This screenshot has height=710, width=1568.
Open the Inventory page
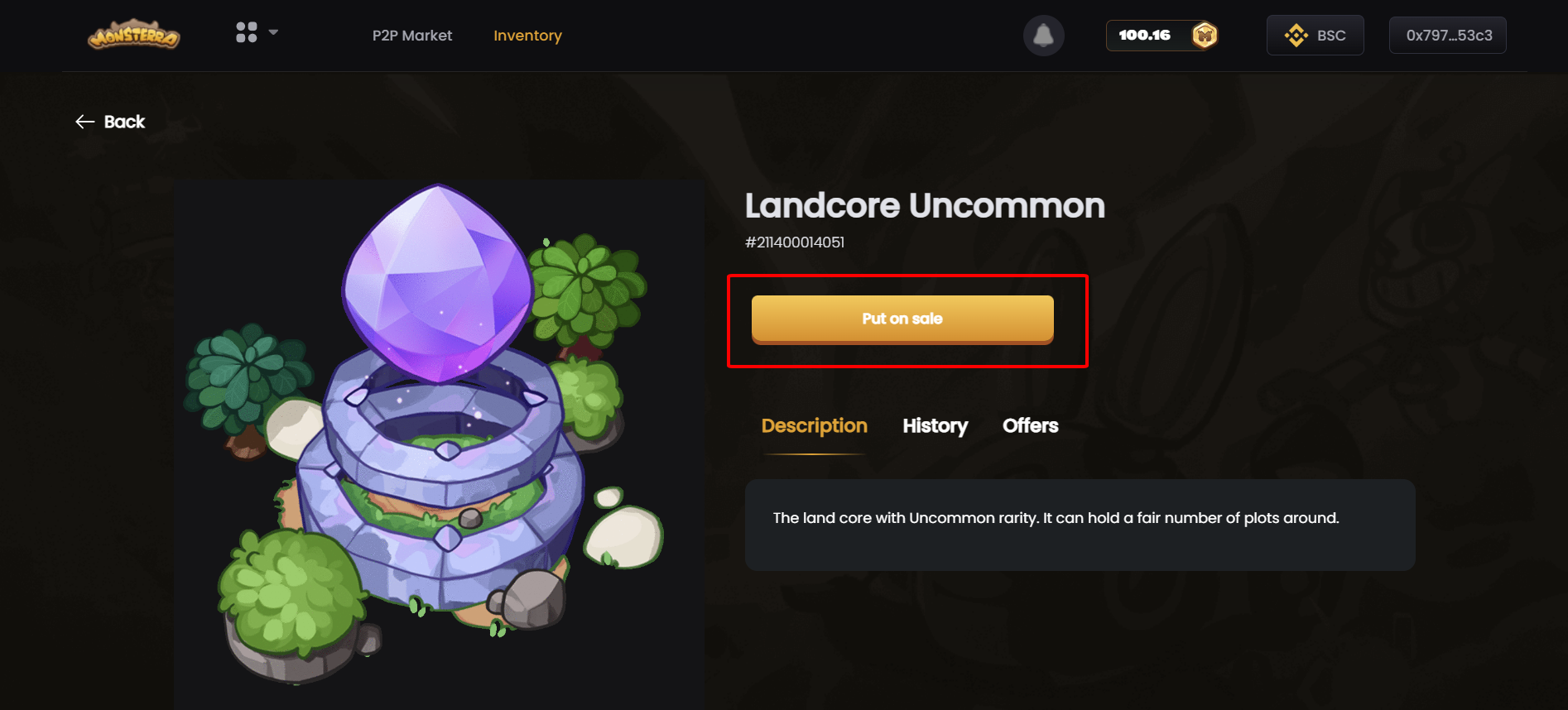[527, 36]
